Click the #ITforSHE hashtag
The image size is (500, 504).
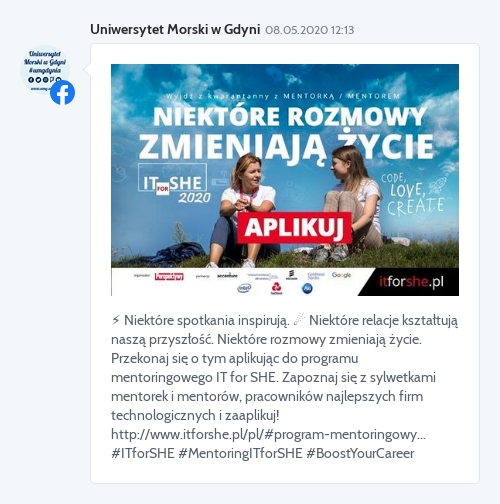pyautogui.click(x=143, y=454)
